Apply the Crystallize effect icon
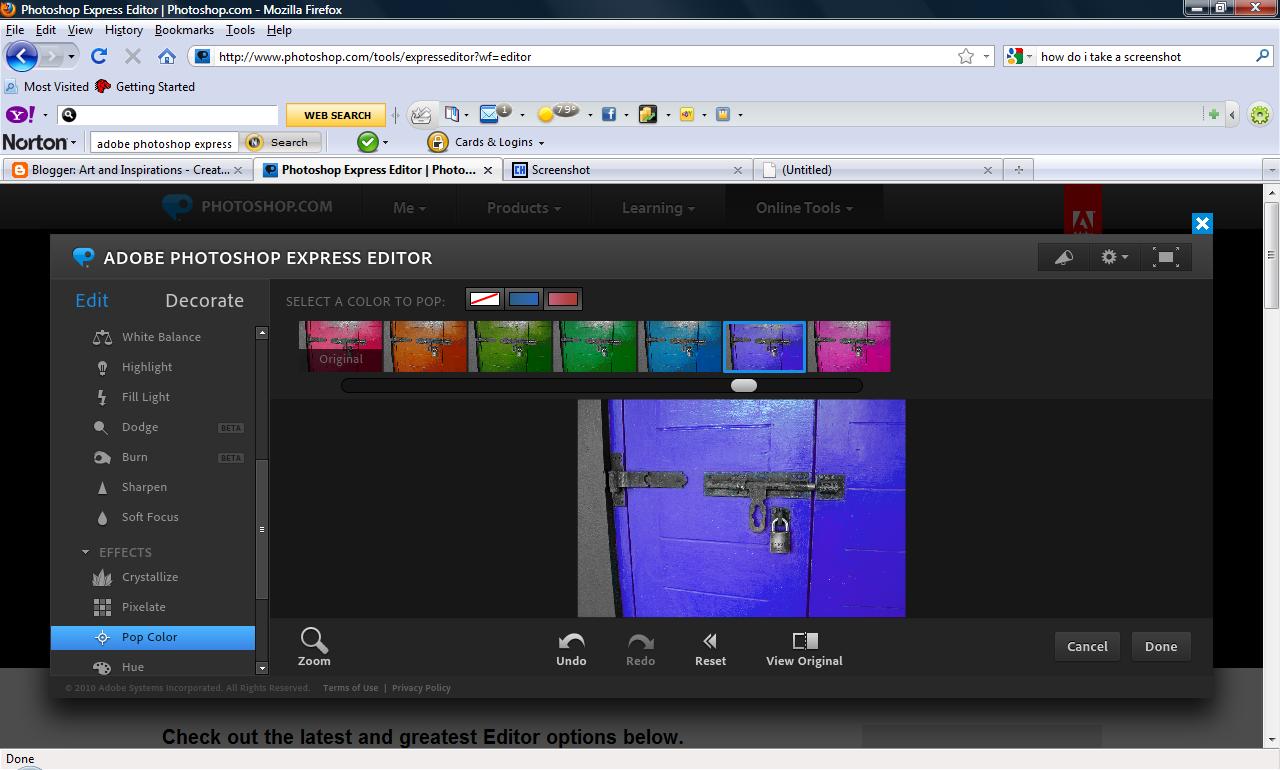 point(102,577)
